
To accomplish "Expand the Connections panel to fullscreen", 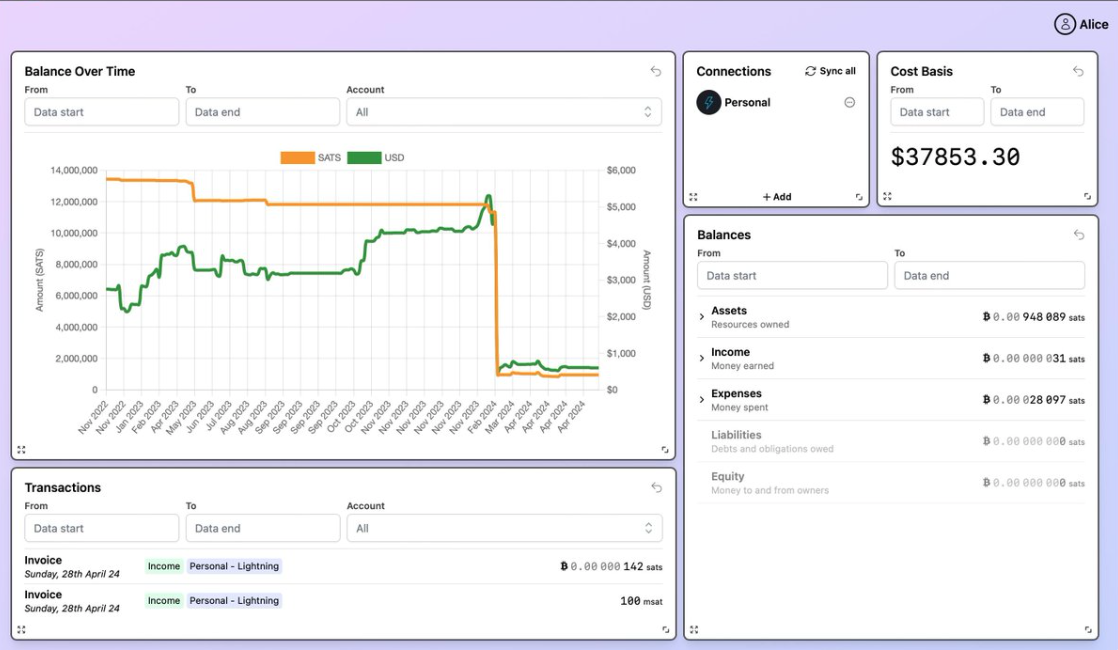I will (693, 197).
